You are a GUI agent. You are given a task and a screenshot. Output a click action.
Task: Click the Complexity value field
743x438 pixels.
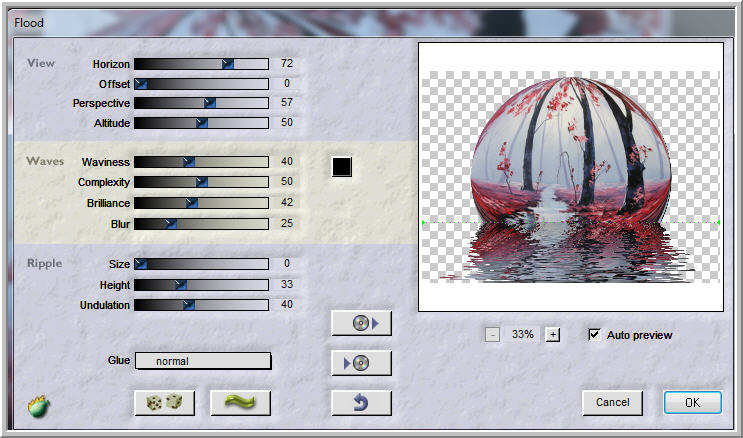[287, 181]
